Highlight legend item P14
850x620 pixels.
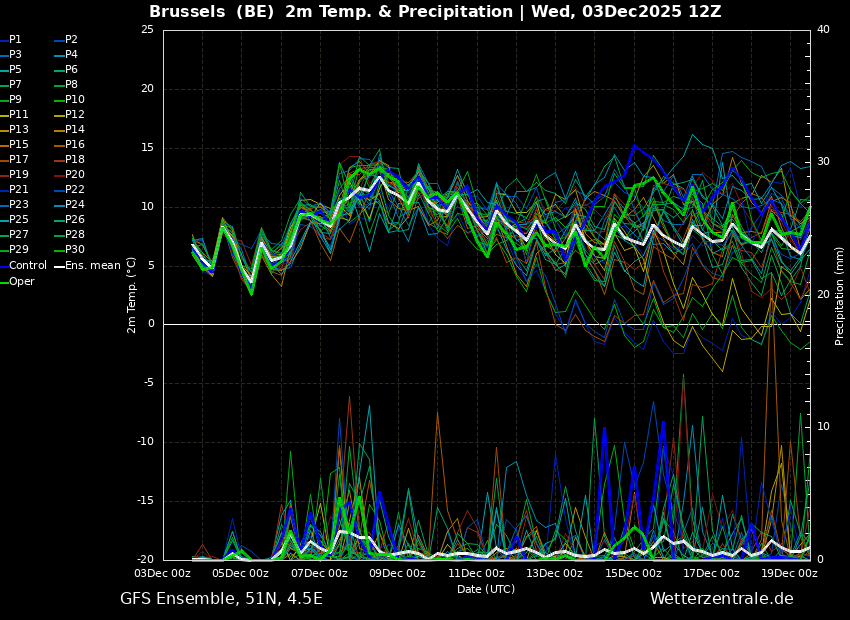tap(70, 130)
